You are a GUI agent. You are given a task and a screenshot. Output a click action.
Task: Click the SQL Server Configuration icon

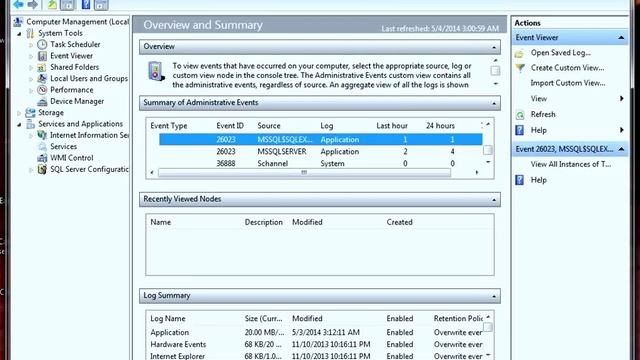(42, 169)
